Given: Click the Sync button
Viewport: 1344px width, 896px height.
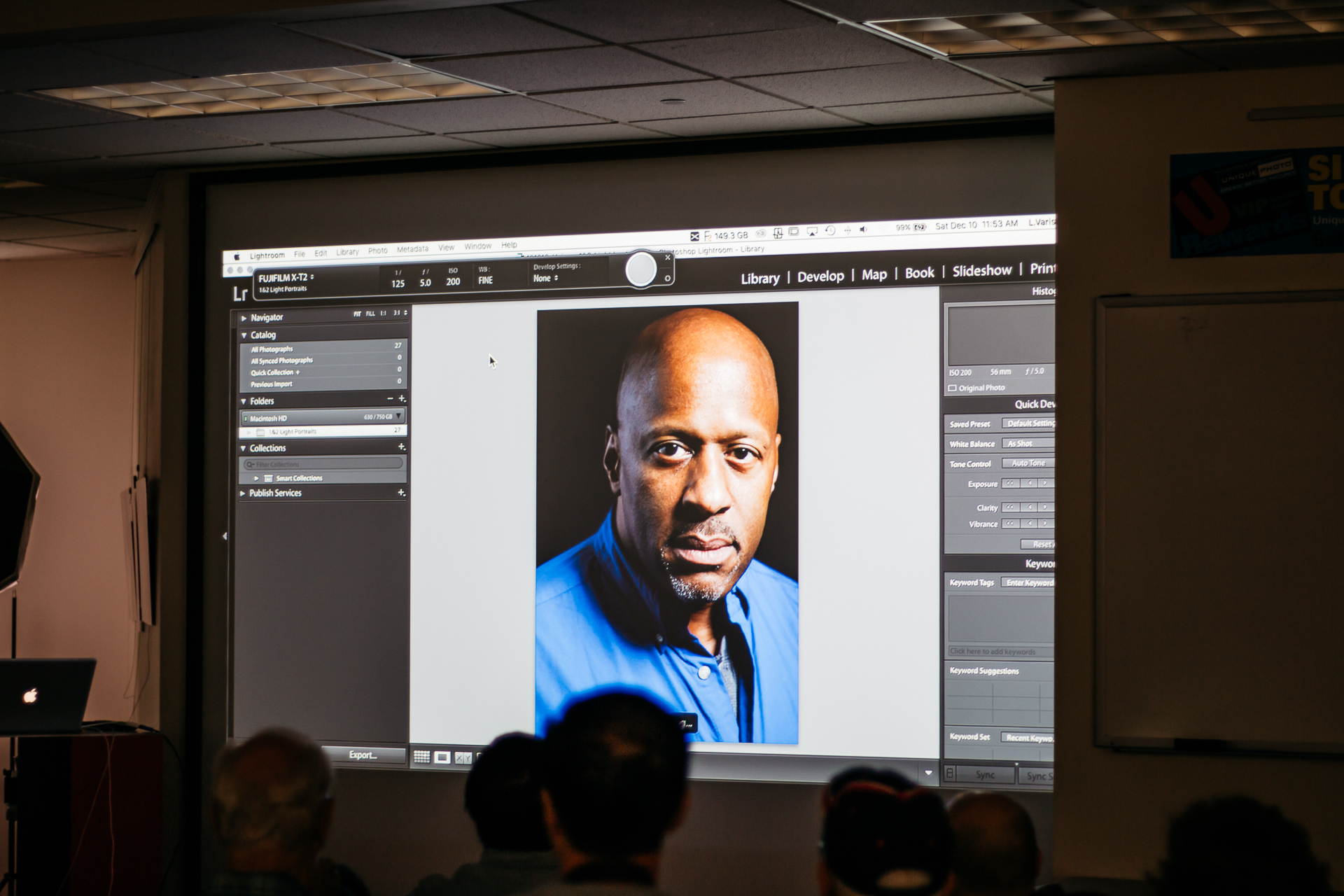Looking at the screenshot, I should point(986,774).
